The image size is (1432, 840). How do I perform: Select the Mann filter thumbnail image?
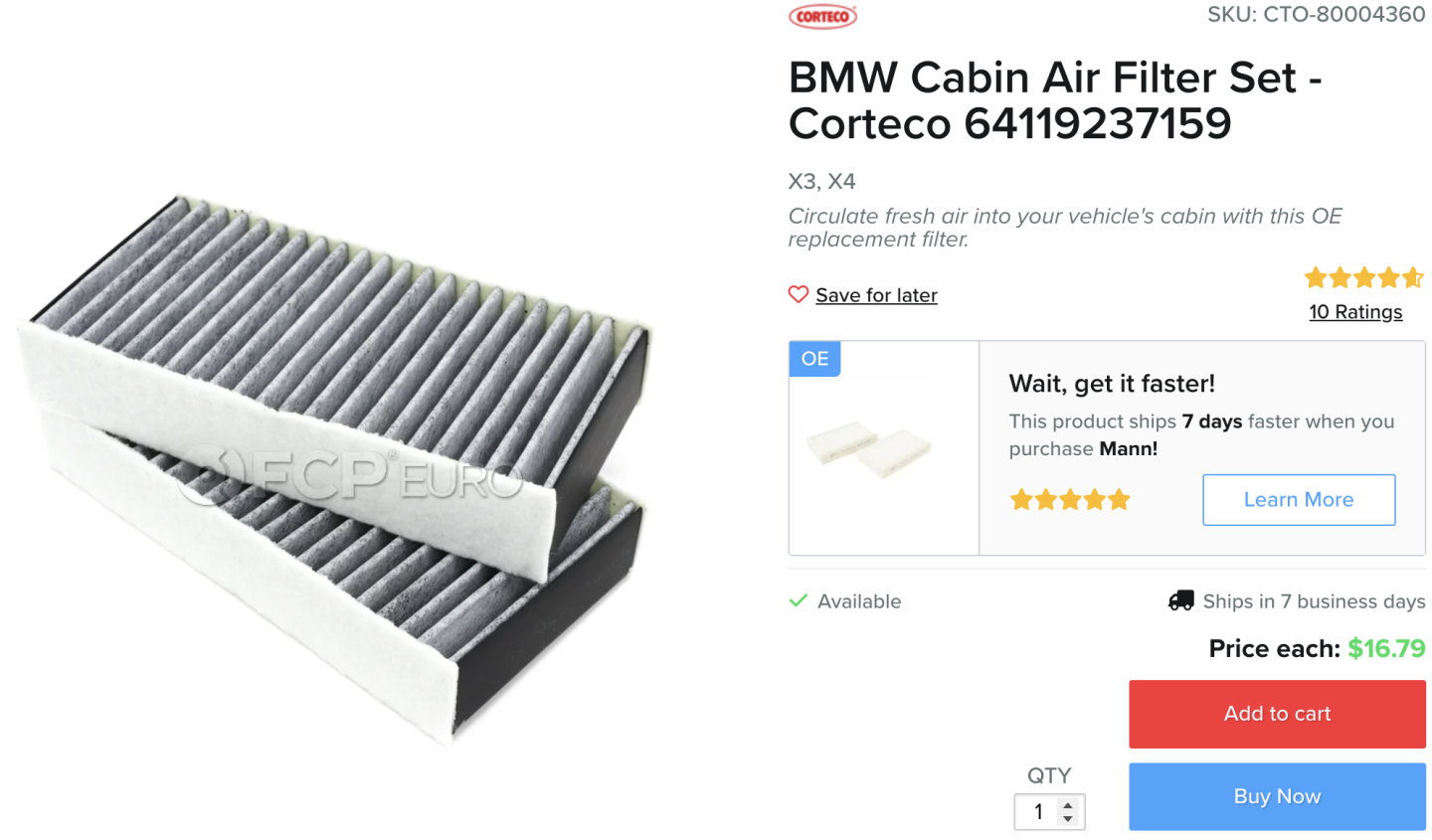(870, 447)
